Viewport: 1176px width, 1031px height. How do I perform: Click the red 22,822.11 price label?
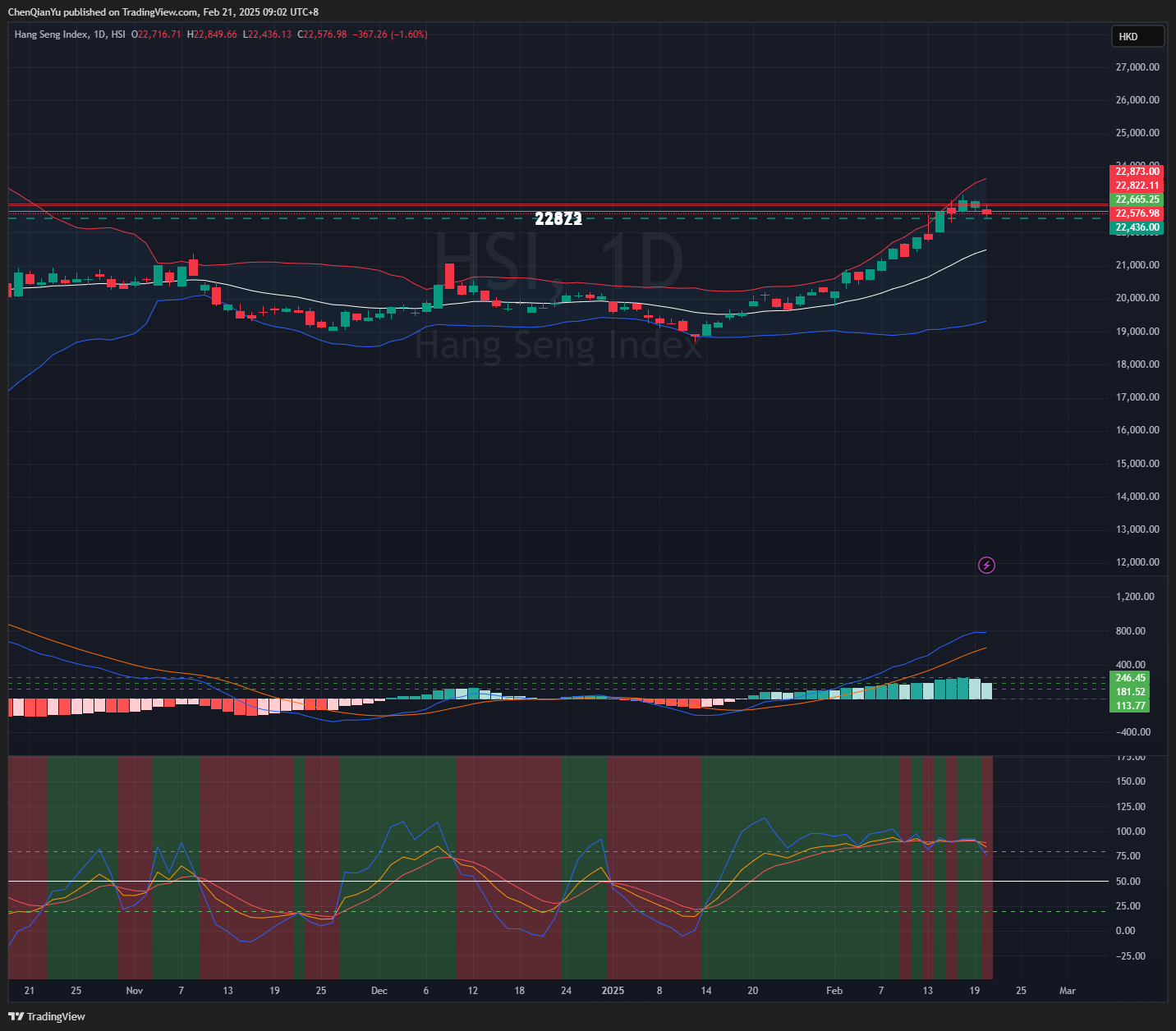point(1137,186)
